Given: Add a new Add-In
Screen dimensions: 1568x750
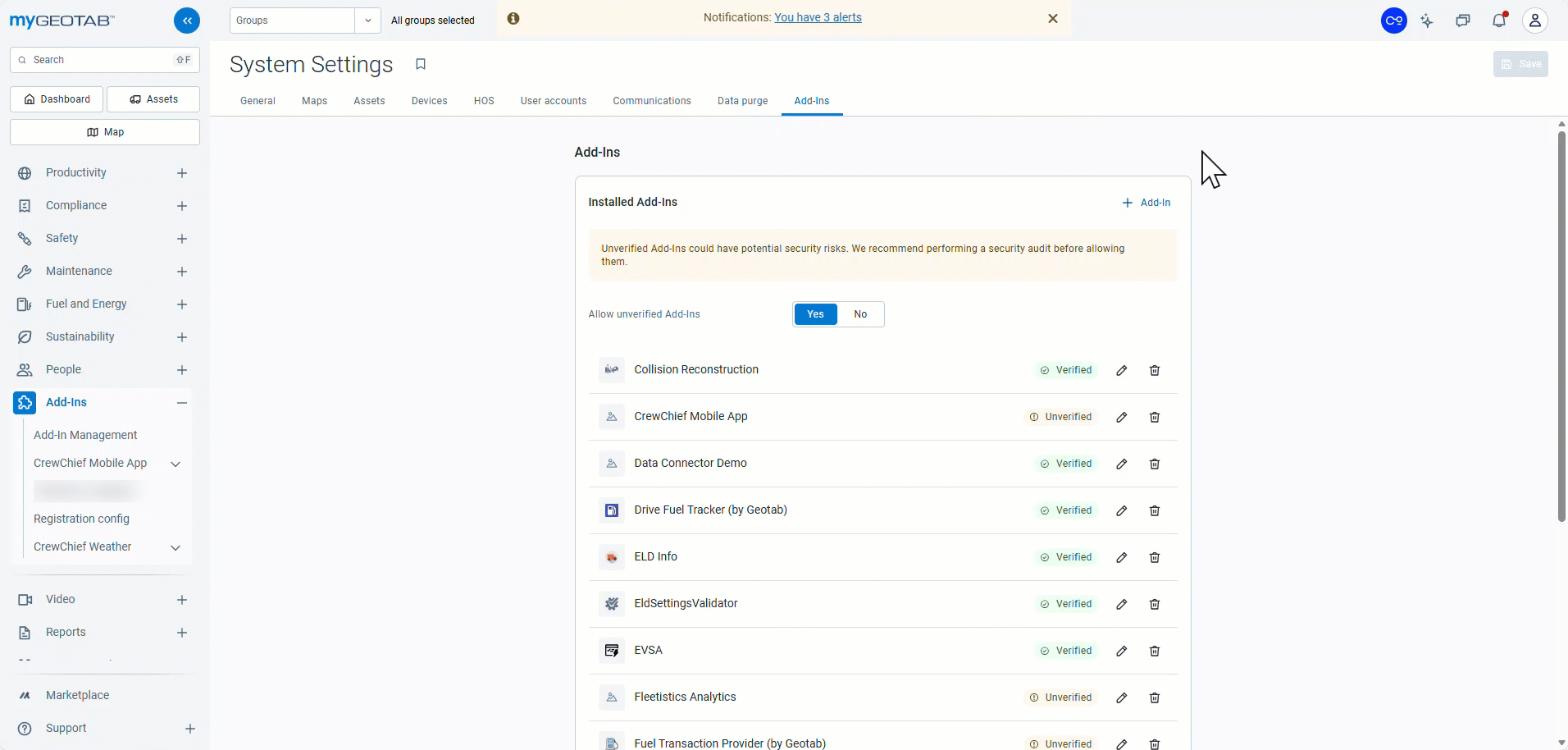Looking at the screenshot, I should coord(1146,203).
